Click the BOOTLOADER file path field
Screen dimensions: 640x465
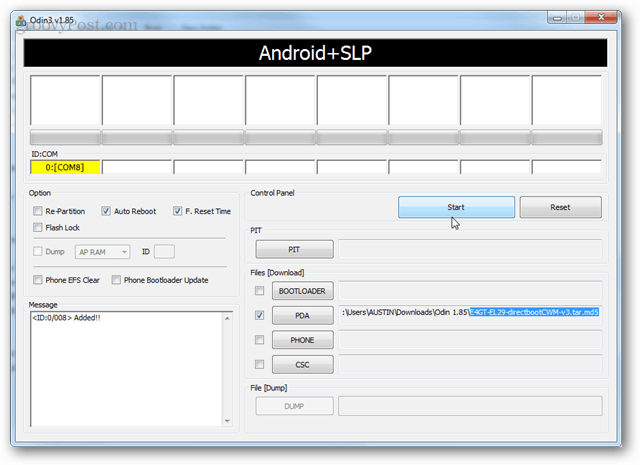pos(470,291)
